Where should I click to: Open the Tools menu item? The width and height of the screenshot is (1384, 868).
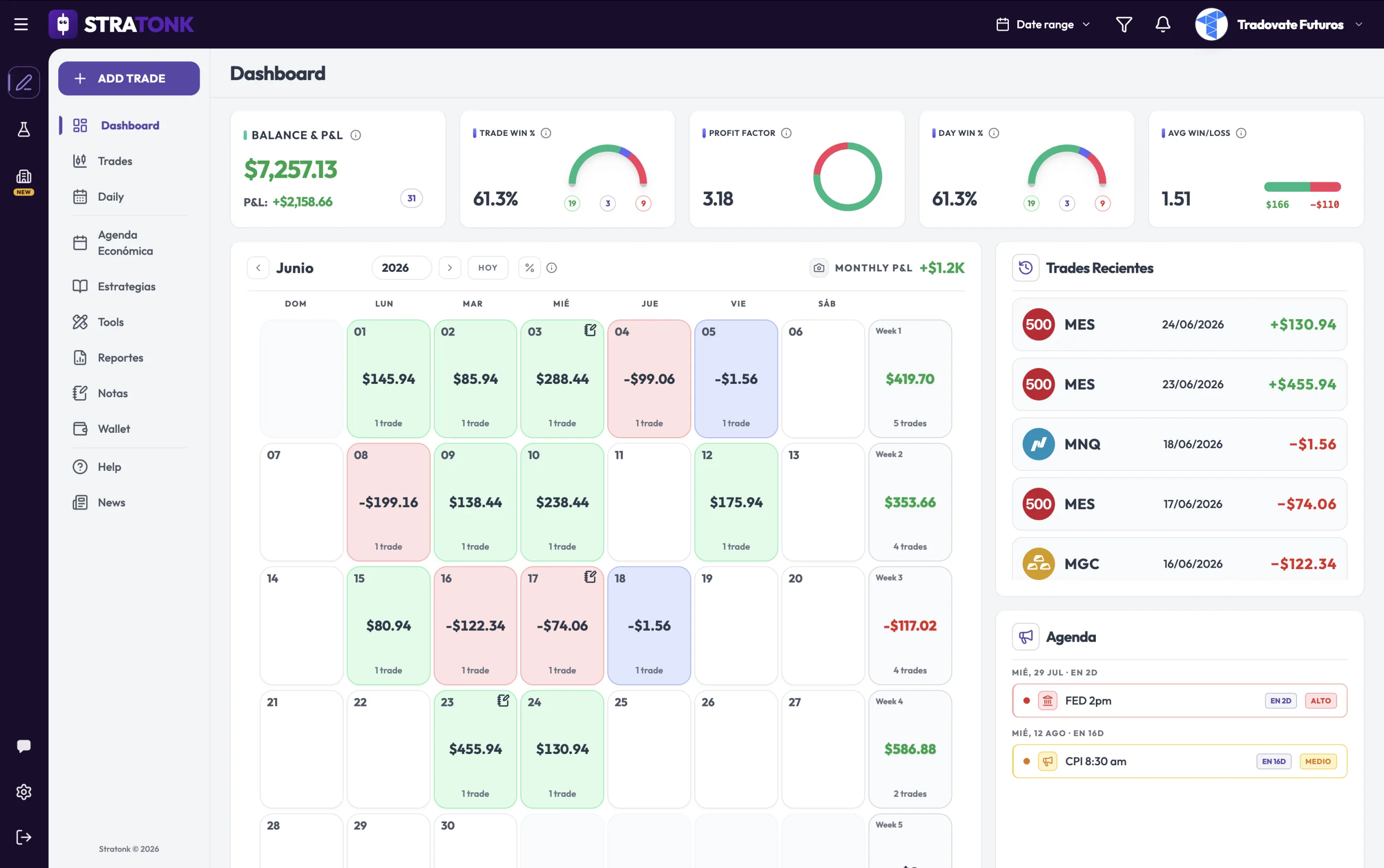[x=129, y=322]
